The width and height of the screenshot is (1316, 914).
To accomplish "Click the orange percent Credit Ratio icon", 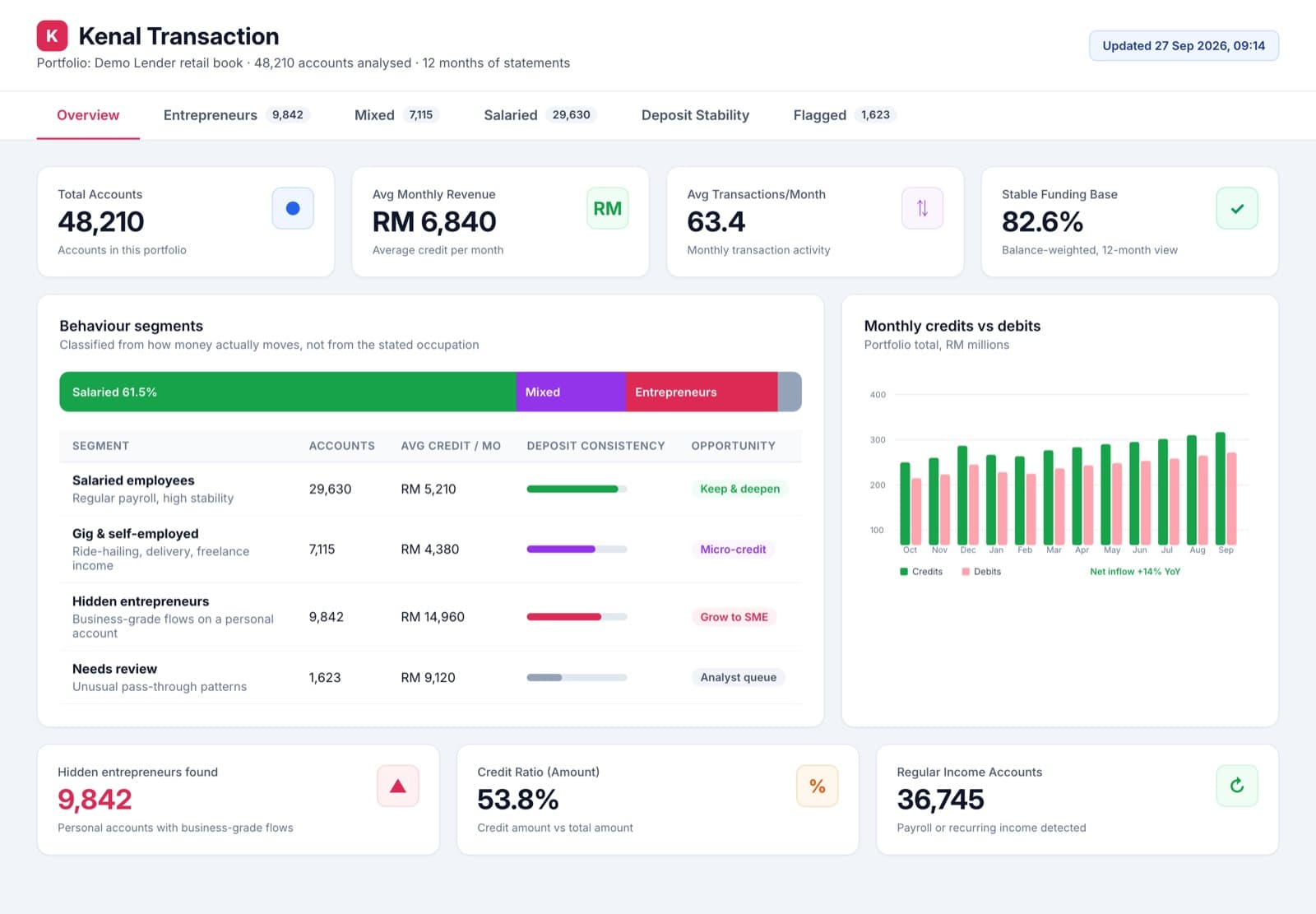I will click(x=818, y=786).
